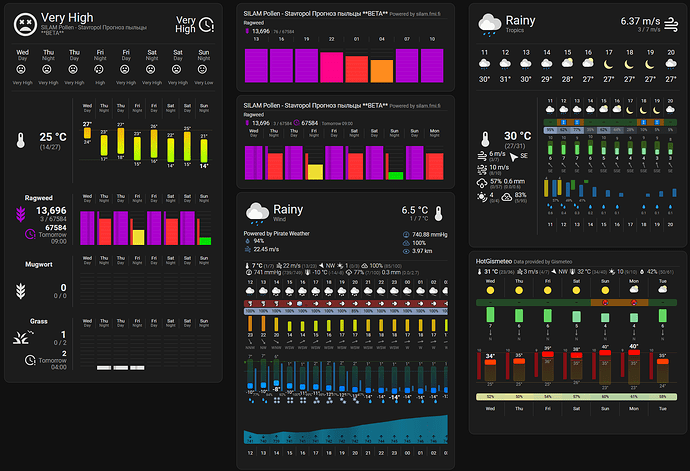This screenshot has width=690, height=471.
Task: Click the SE wind direction arrow icon
Action: (514, 156)
